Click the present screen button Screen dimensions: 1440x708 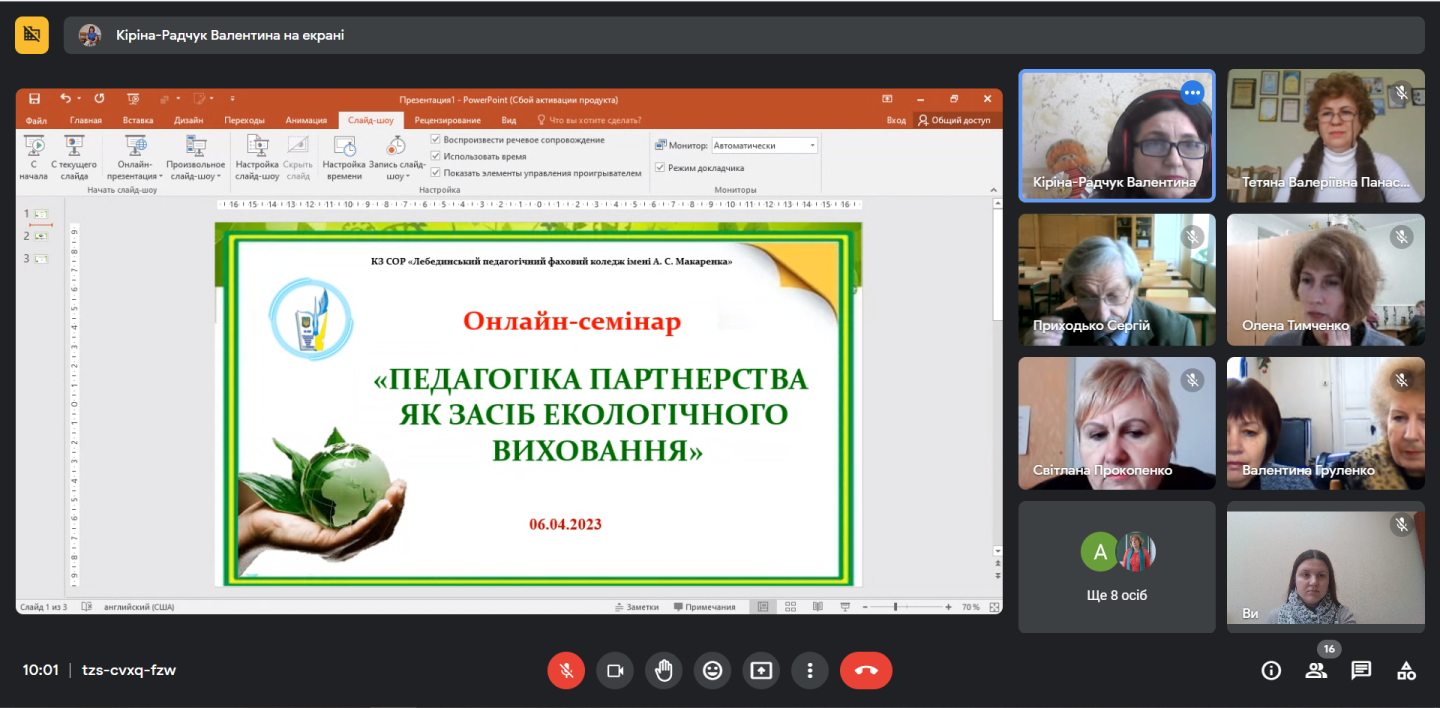click(761, 670)
